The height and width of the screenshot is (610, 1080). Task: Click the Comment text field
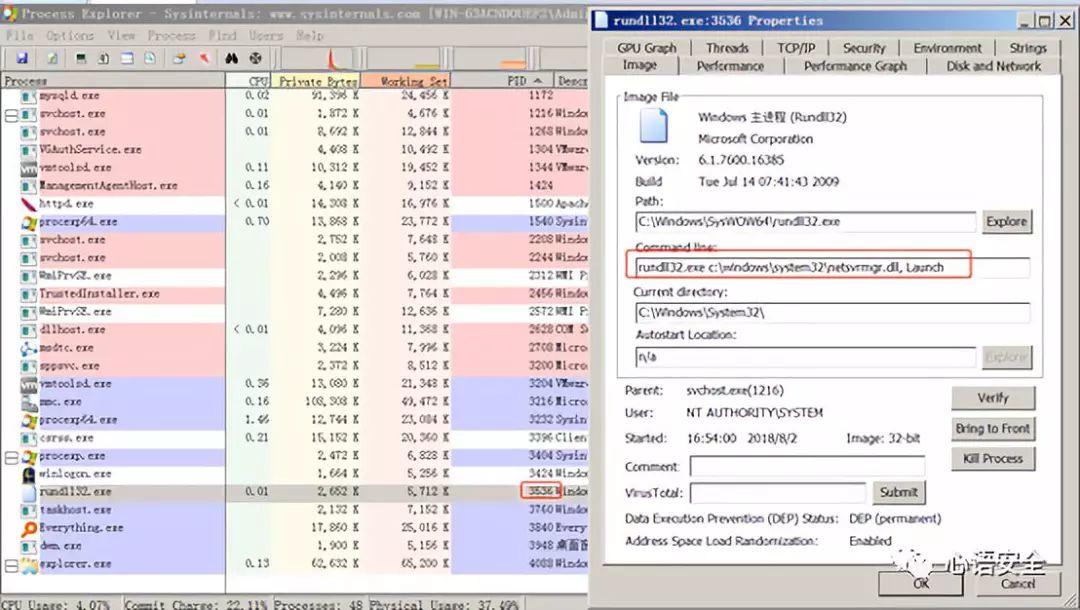tap(806, 467)
